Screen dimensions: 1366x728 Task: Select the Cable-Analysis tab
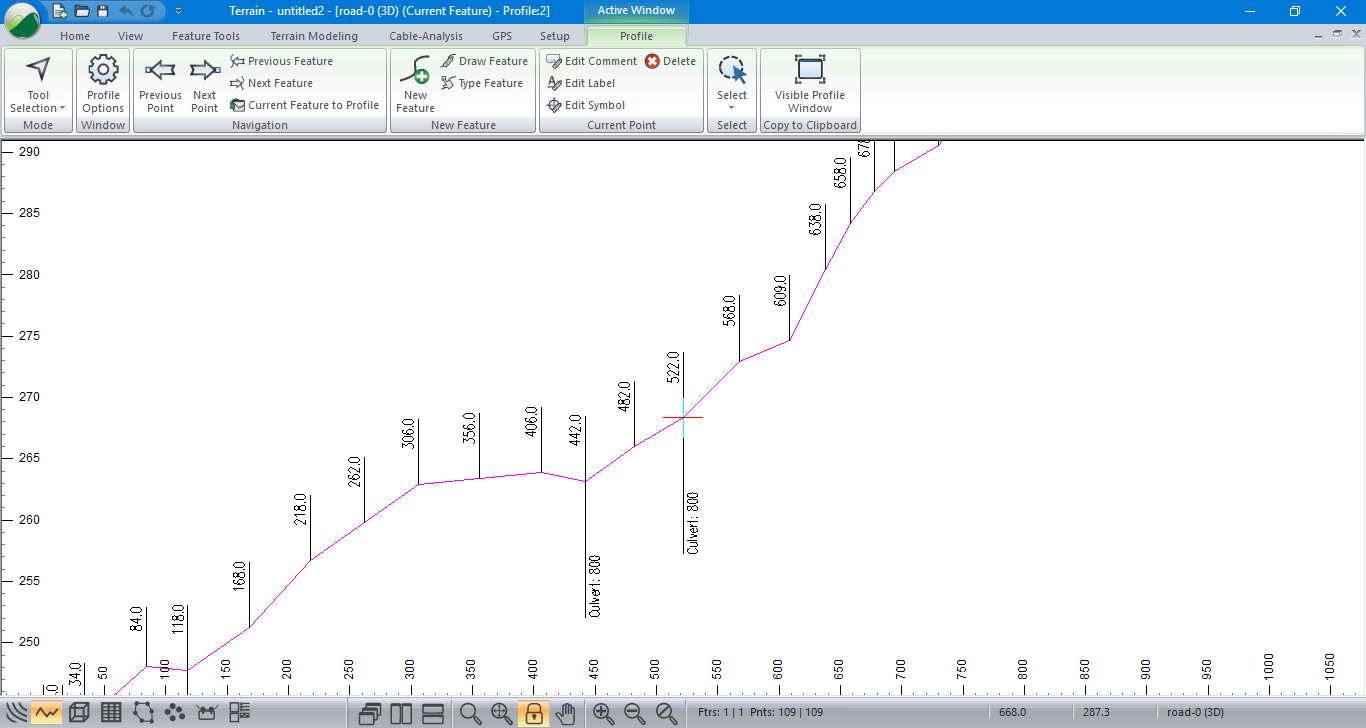pos(426,36)
